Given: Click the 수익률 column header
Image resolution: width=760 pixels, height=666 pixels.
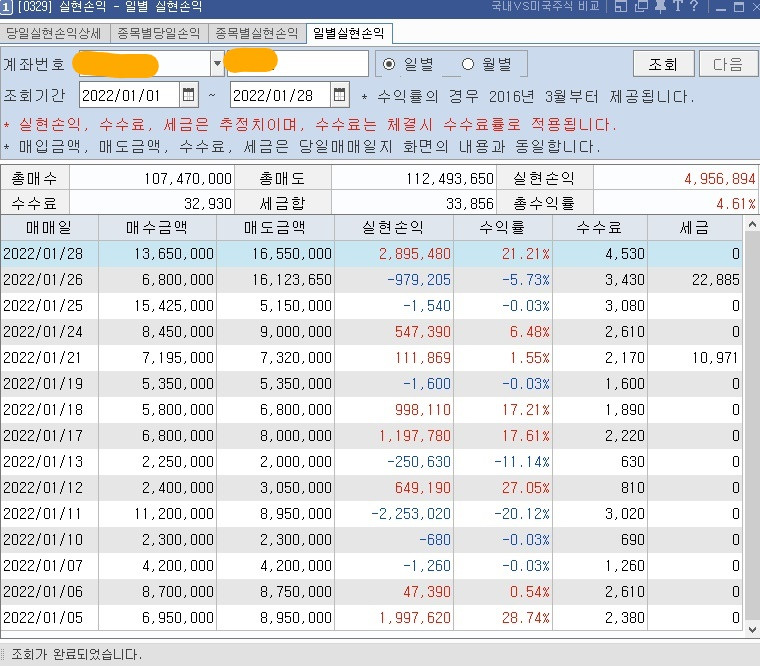Looking at the screenshot, I should [503, 227].
